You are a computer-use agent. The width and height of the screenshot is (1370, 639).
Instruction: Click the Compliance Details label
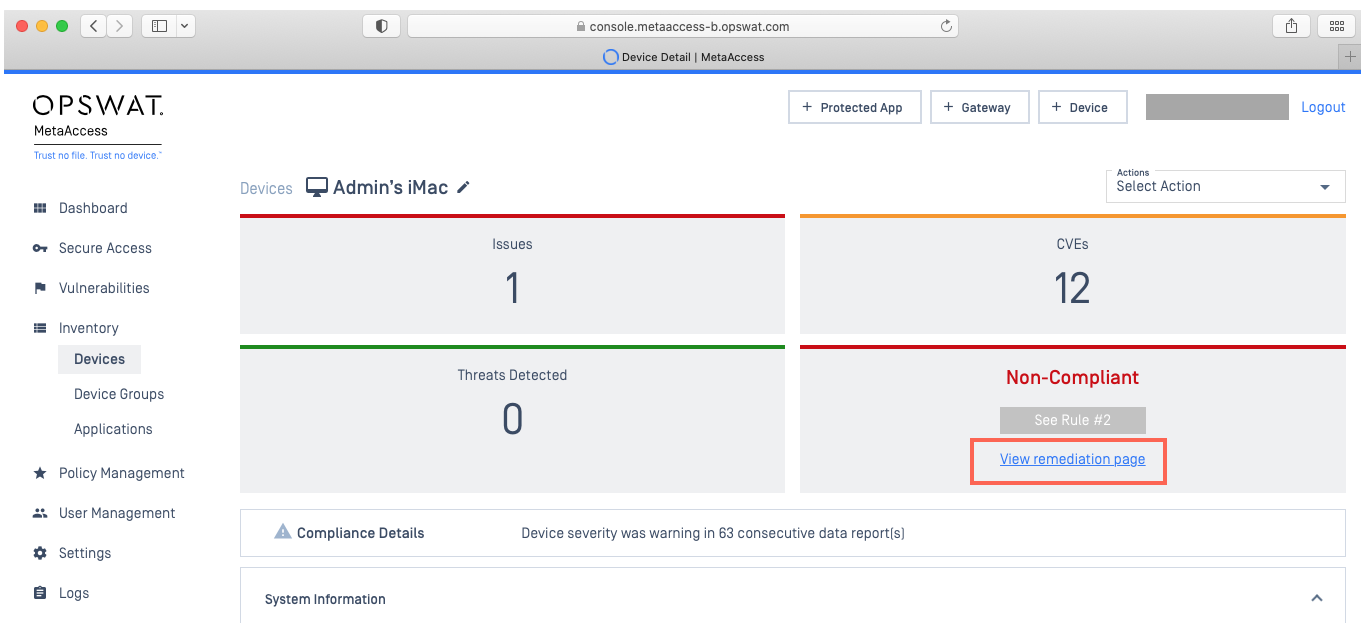pyautogui.click(x=360, y=533)
